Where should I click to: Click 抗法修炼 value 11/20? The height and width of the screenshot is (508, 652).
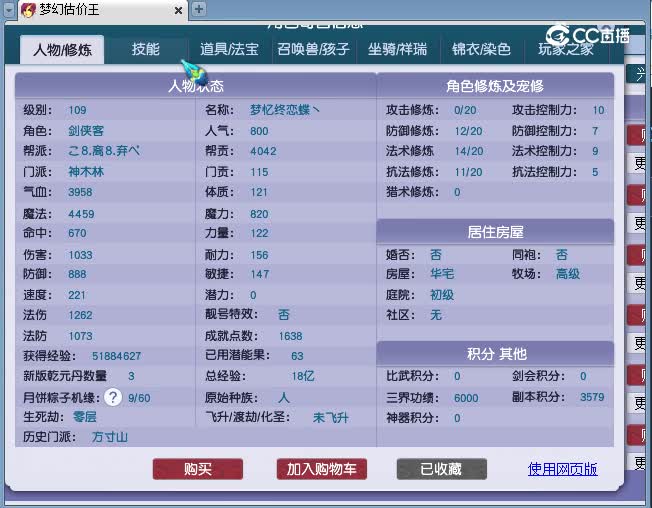pos(468,172)
